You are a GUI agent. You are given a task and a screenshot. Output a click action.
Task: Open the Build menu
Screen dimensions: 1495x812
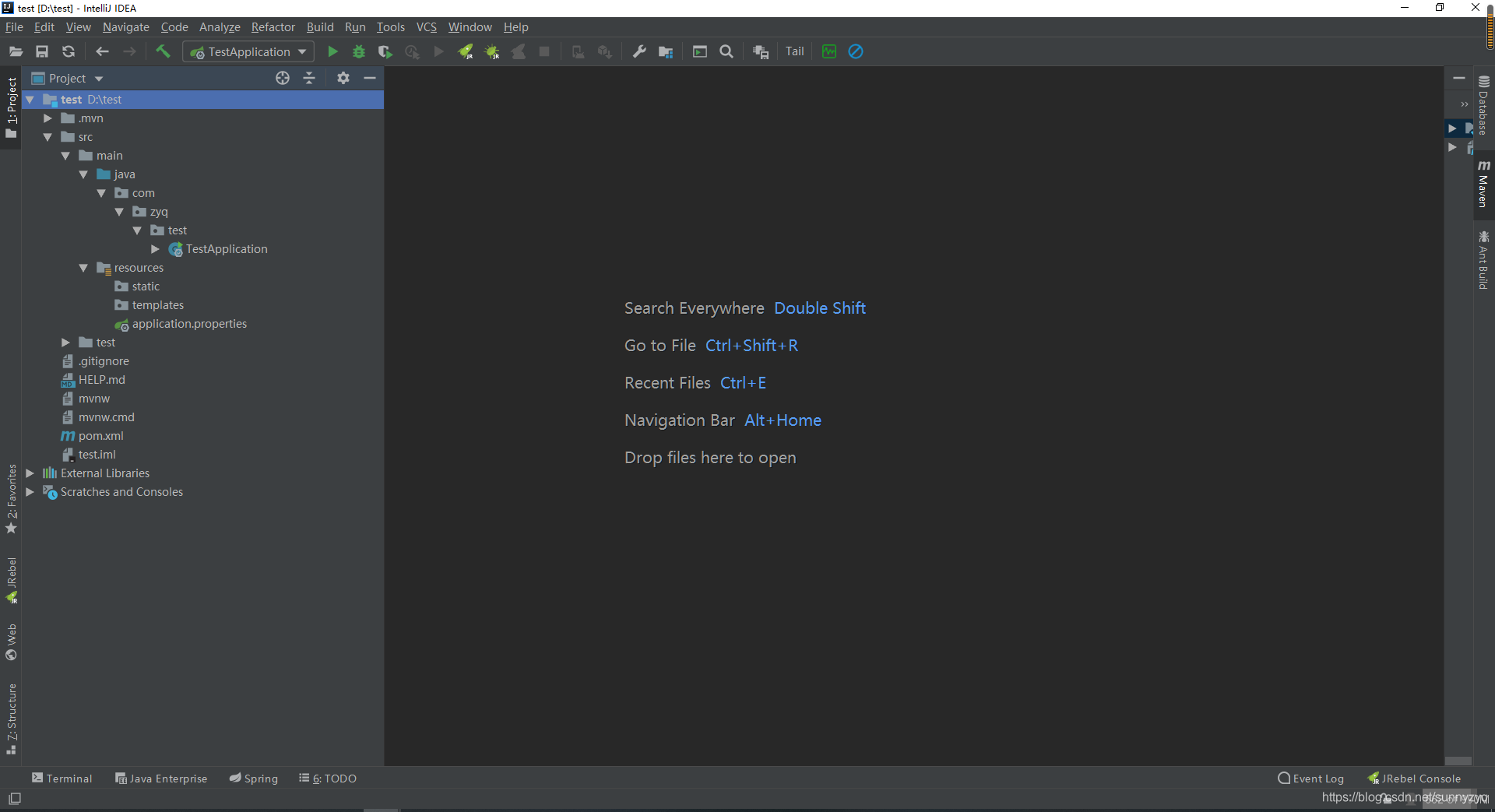click(x=320, y=26)
